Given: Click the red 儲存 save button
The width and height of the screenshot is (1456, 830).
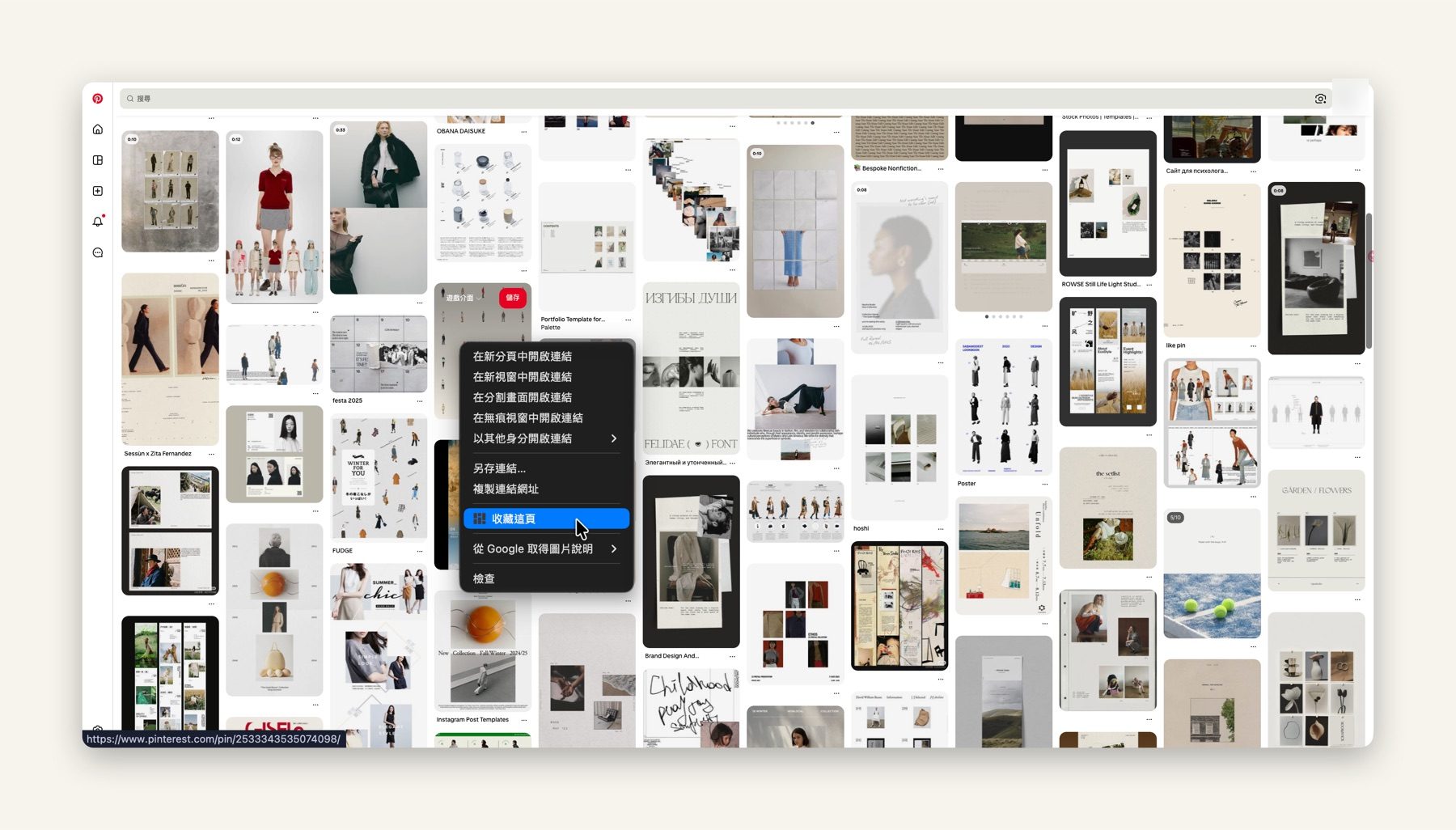Looking at the screenshot, I should [513, 298].
